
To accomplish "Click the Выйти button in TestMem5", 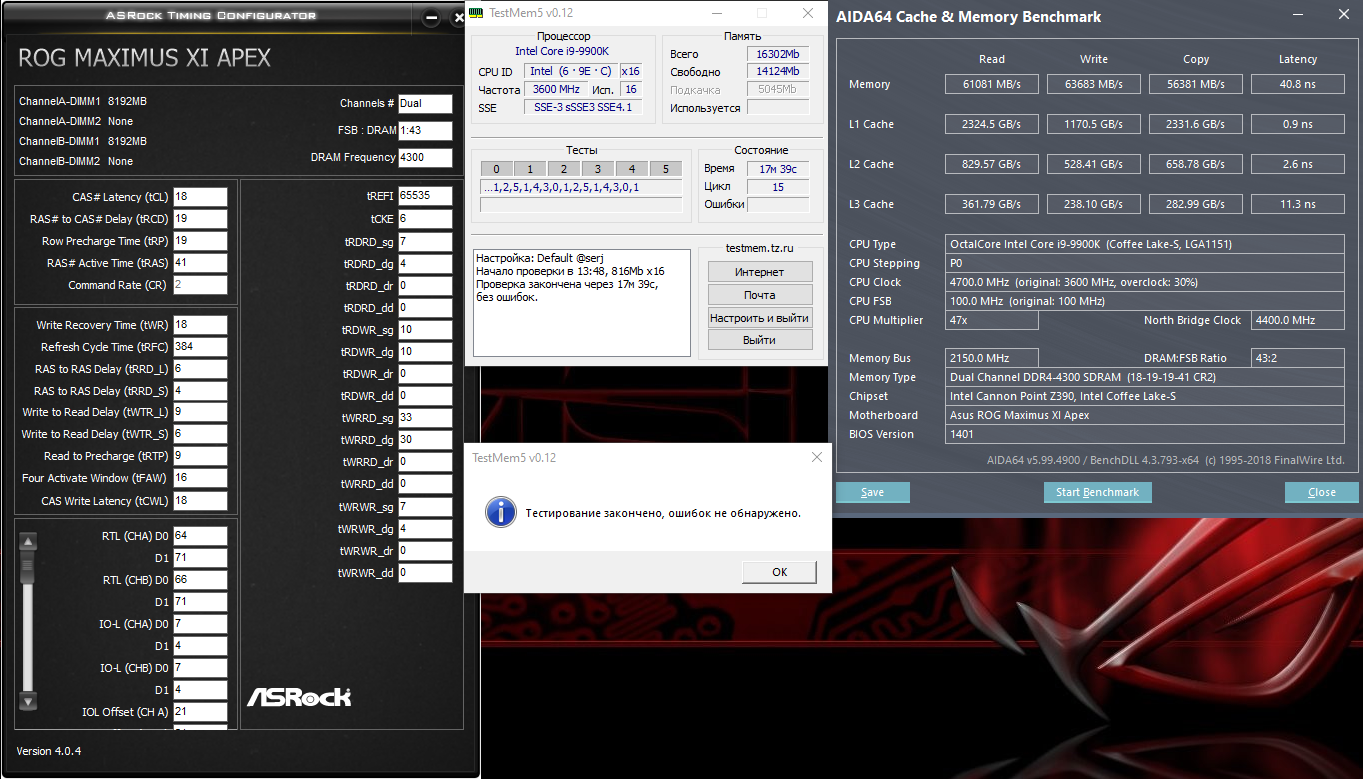I will point(760,340).
